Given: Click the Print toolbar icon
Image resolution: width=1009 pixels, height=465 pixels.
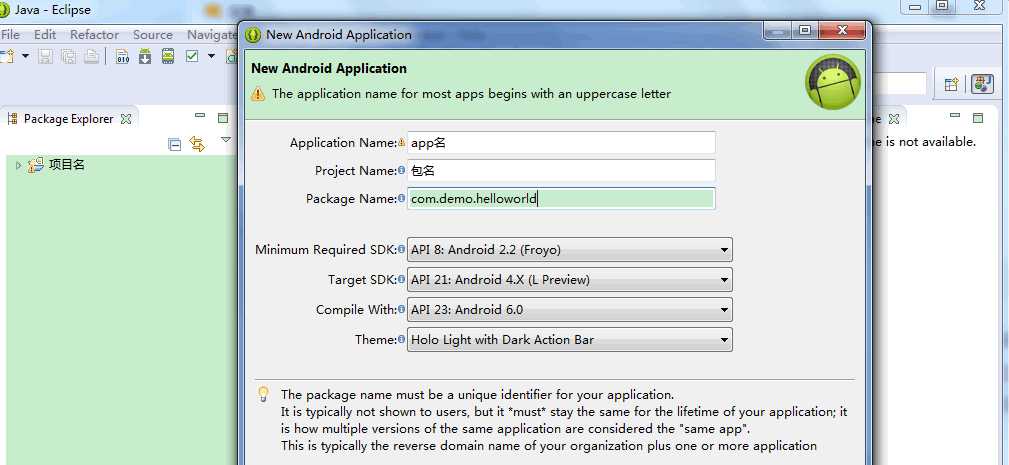Looking at the screenshot, I should [x=91, y=56].
